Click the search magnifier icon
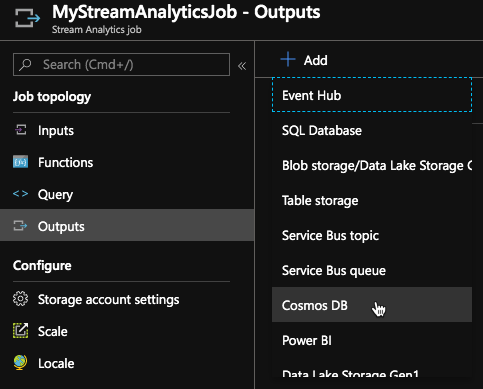Viewport: 483px width, 389px height. [25, 65]
